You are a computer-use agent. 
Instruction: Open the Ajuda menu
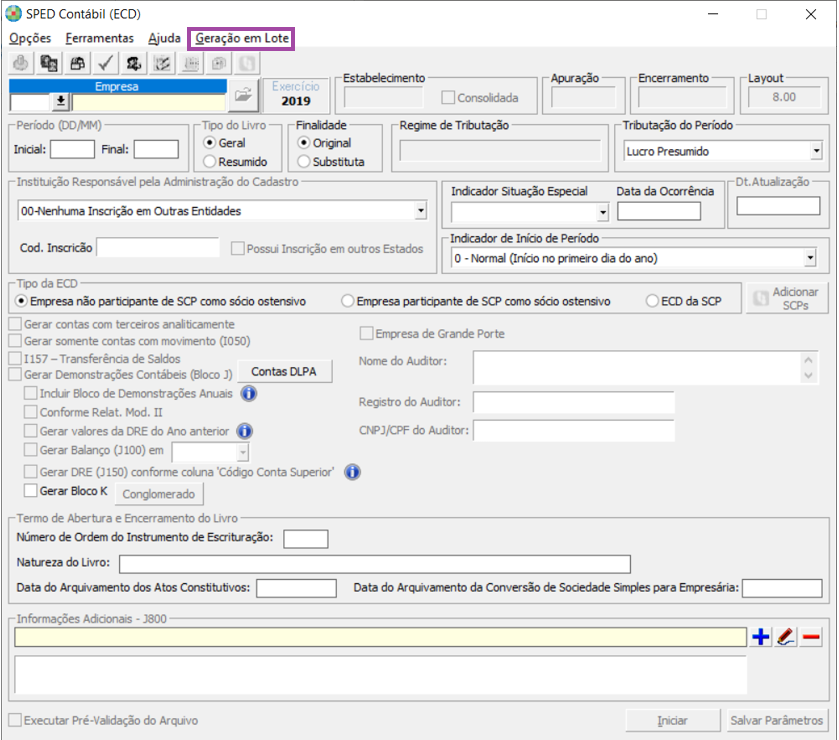pyautogui.click(x=164, y=38)
